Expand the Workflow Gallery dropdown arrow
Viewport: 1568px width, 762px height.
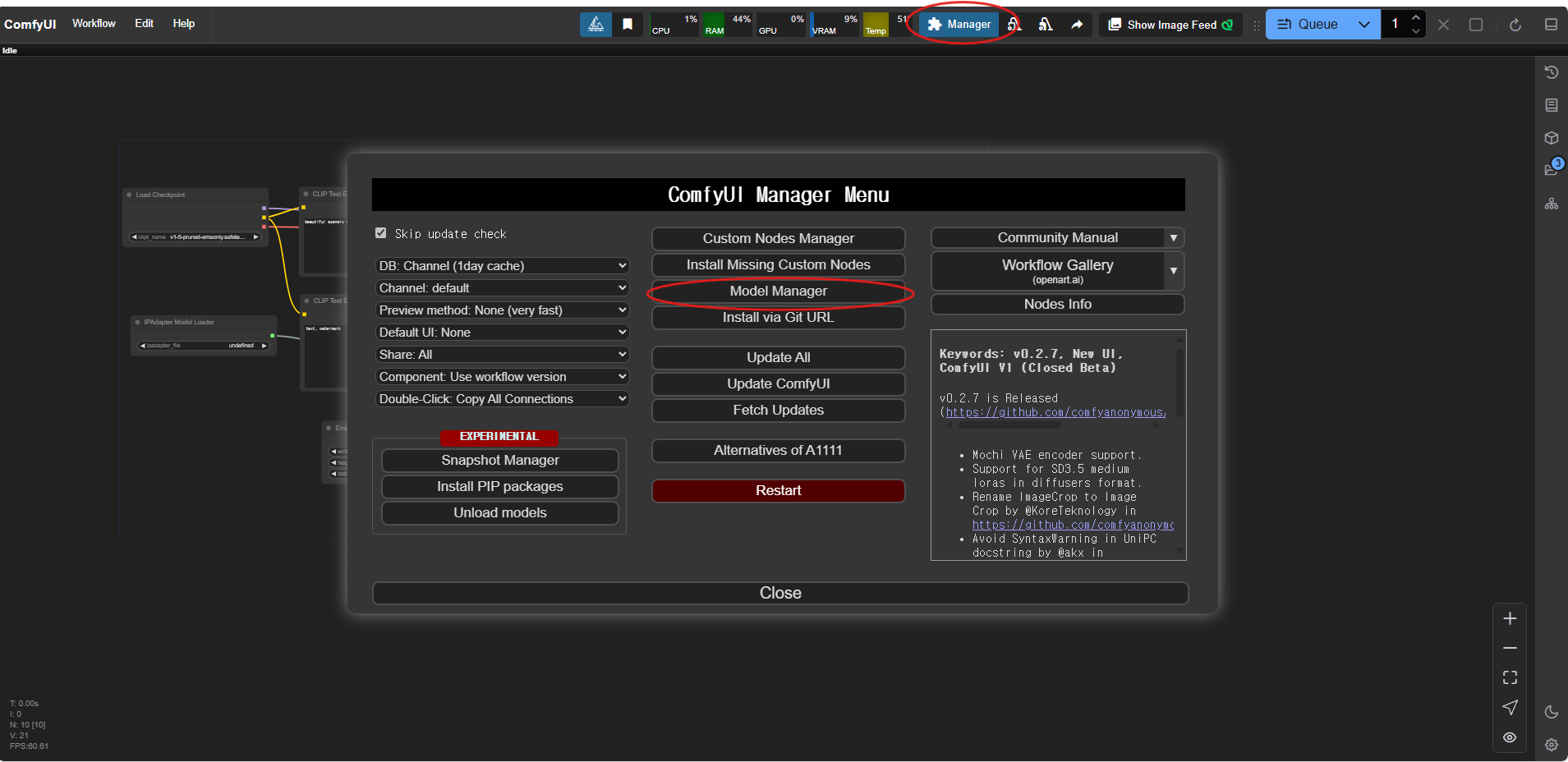[1174, 271]
